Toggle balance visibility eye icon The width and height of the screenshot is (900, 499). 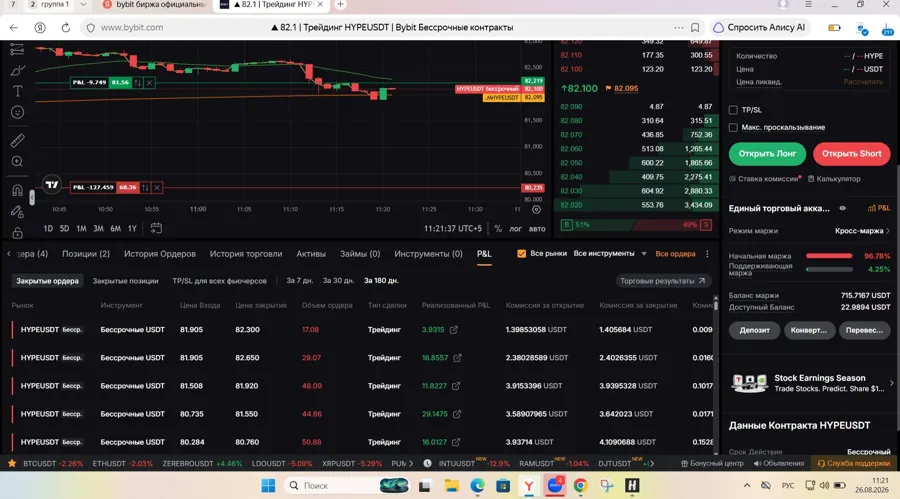843,208
